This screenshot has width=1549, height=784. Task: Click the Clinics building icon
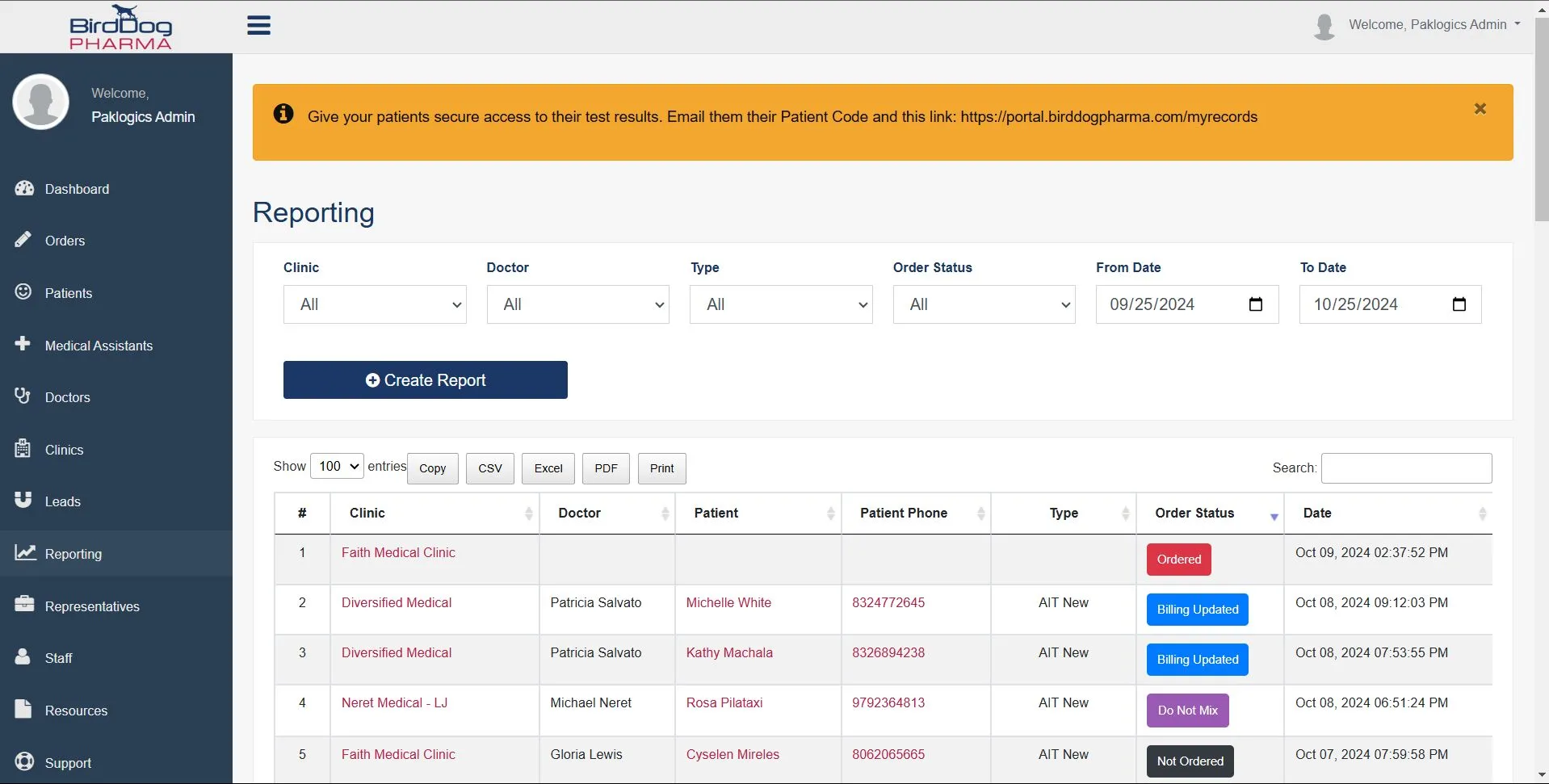coord(23,448)
